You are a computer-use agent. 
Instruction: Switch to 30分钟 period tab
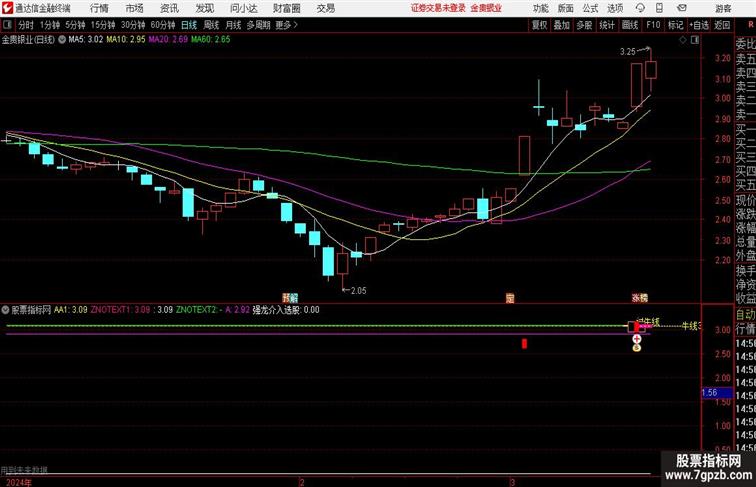click(x=133, y=25)
